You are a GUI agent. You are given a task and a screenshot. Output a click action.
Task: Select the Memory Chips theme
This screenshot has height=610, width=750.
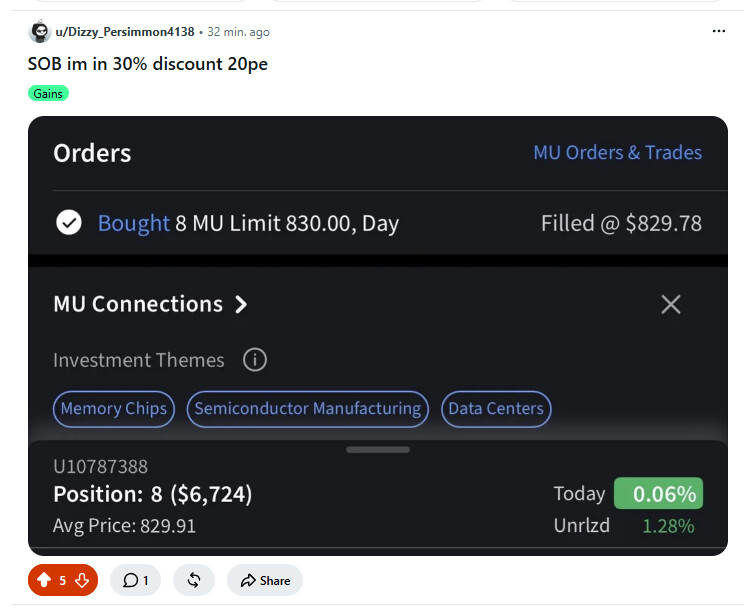114,409
